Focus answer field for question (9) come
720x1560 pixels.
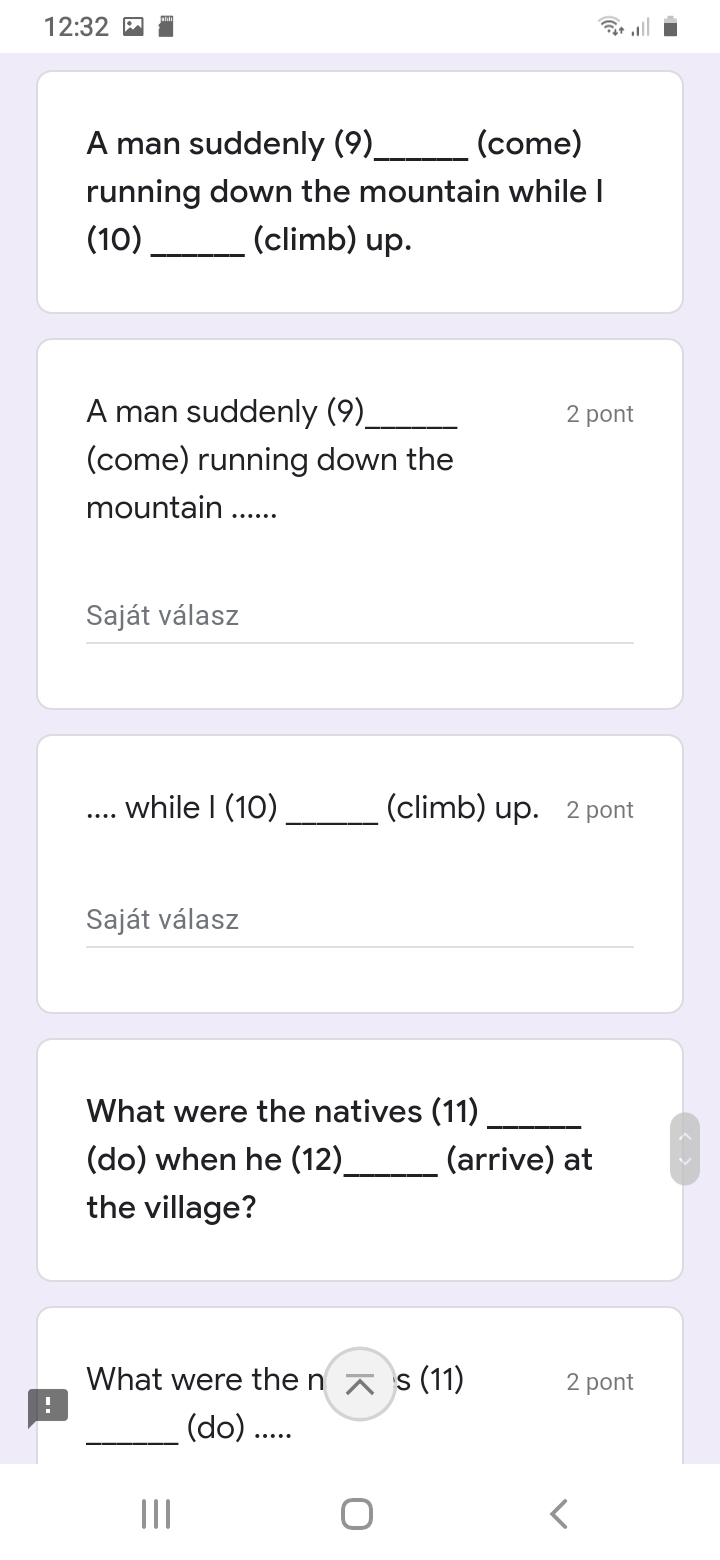click(359, 616)
